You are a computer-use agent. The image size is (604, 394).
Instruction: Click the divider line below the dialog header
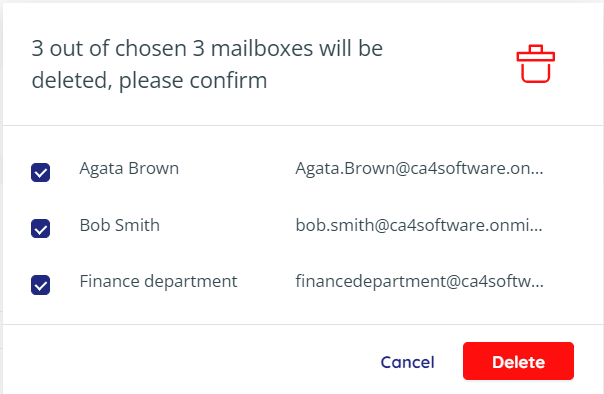303,125
